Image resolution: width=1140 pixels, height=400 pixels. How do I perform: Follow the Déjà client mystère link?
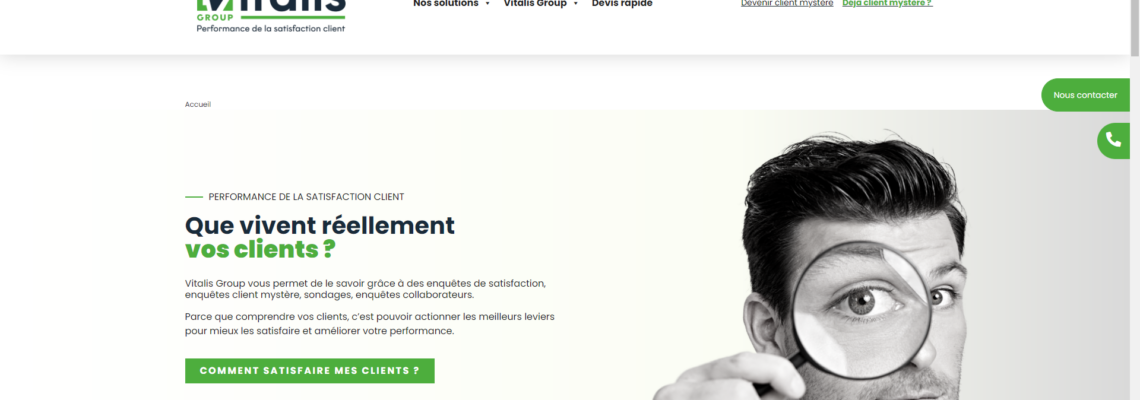(887, 4)
